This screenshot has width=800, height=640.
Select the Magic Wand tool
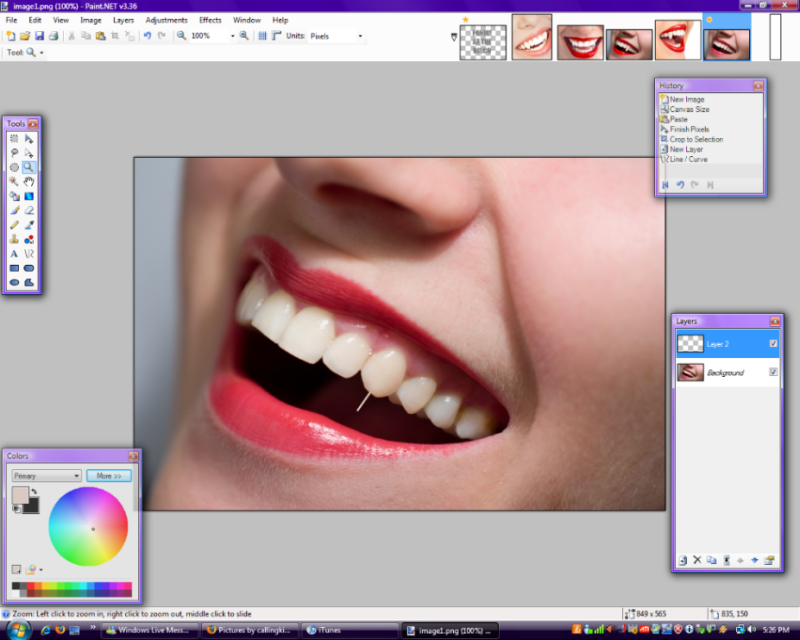(x=14, y=182)
